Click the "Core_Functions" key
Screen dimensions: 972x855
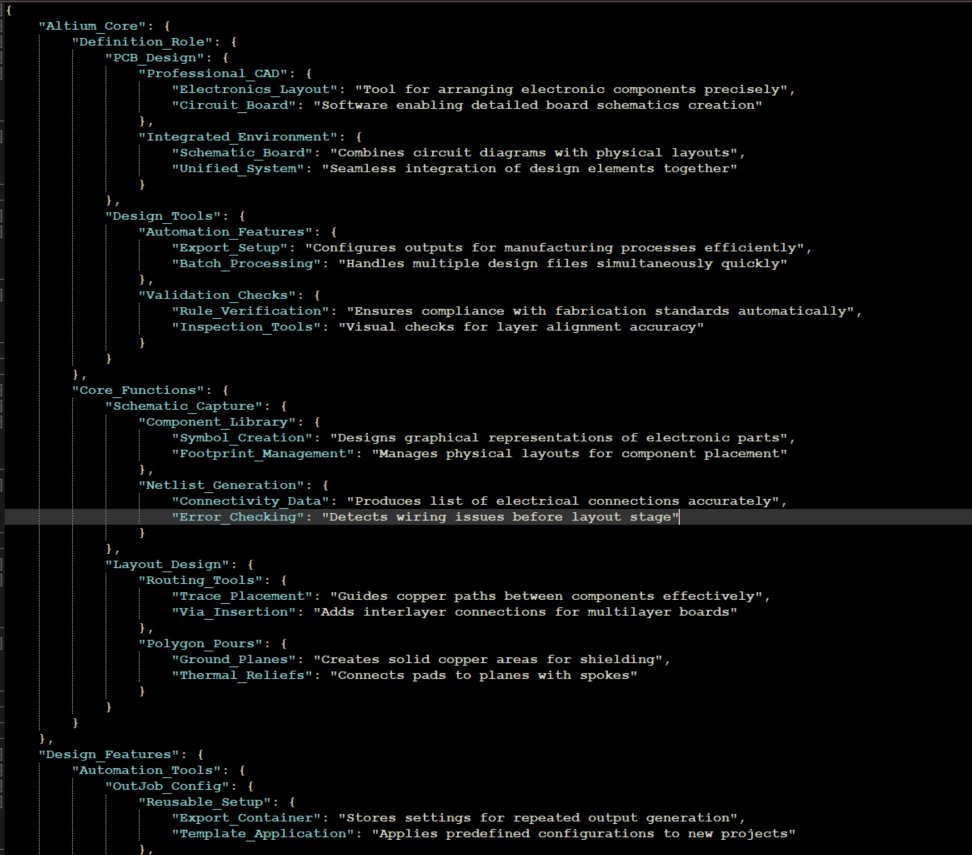(138, 391)
